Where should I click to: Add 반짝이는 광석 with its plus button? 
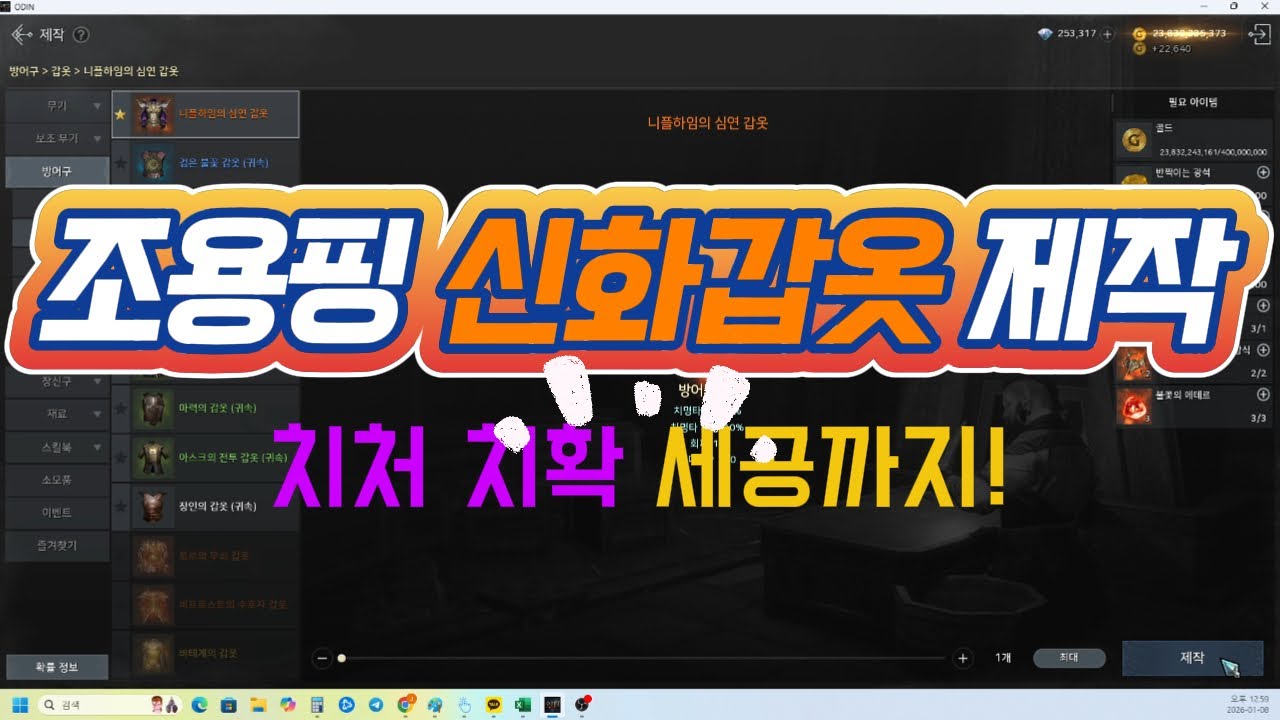[x=1263, y=173]
